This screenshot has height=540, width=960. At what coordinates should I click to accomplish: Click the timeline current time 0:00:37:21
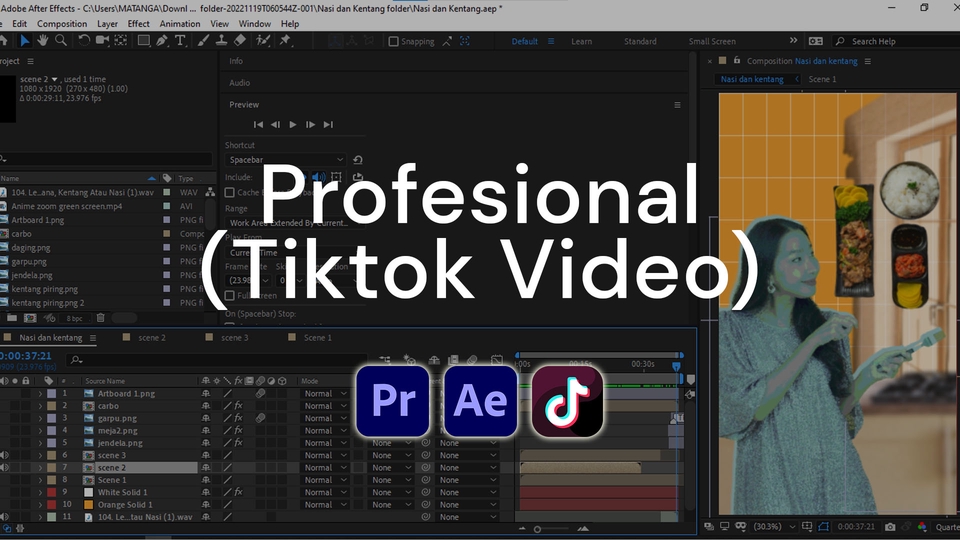[x=26, y=356]
